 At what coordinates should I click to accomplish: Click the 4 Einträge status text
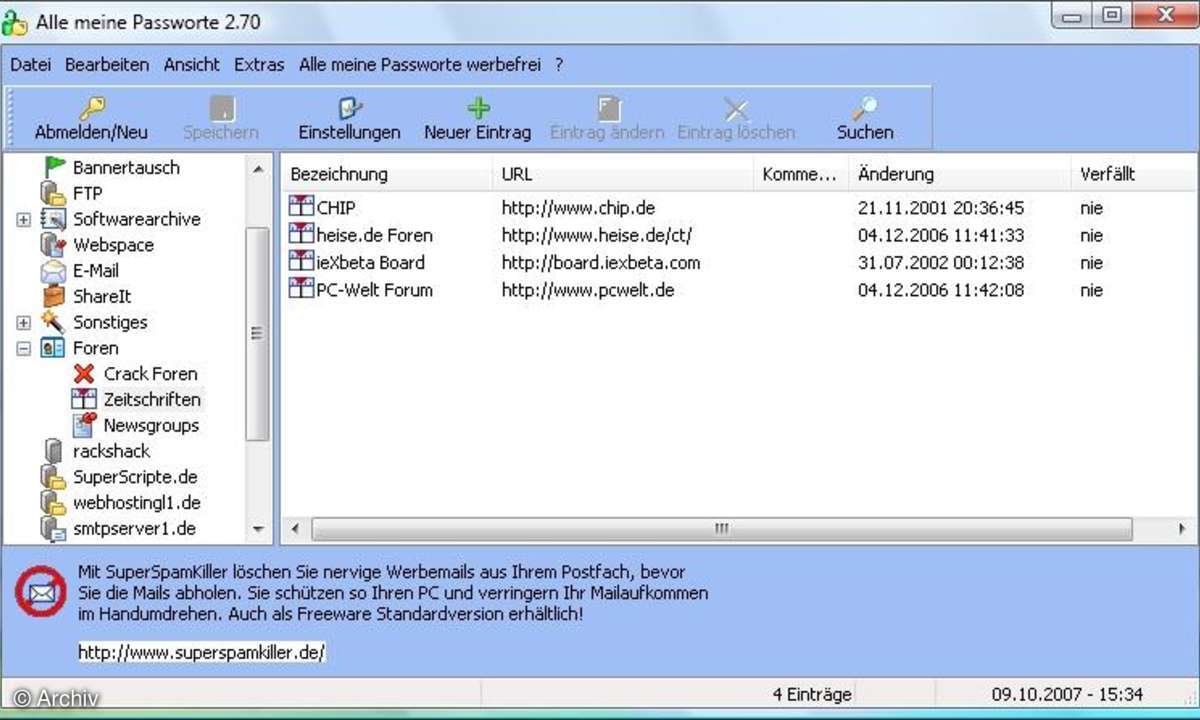(x=812, y=694)
